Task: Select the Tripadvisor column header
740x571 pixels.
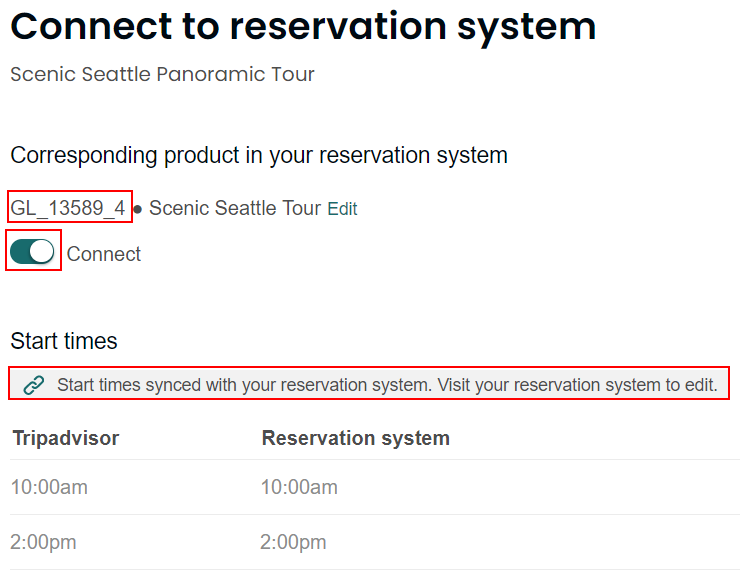Action: [66, 438]
